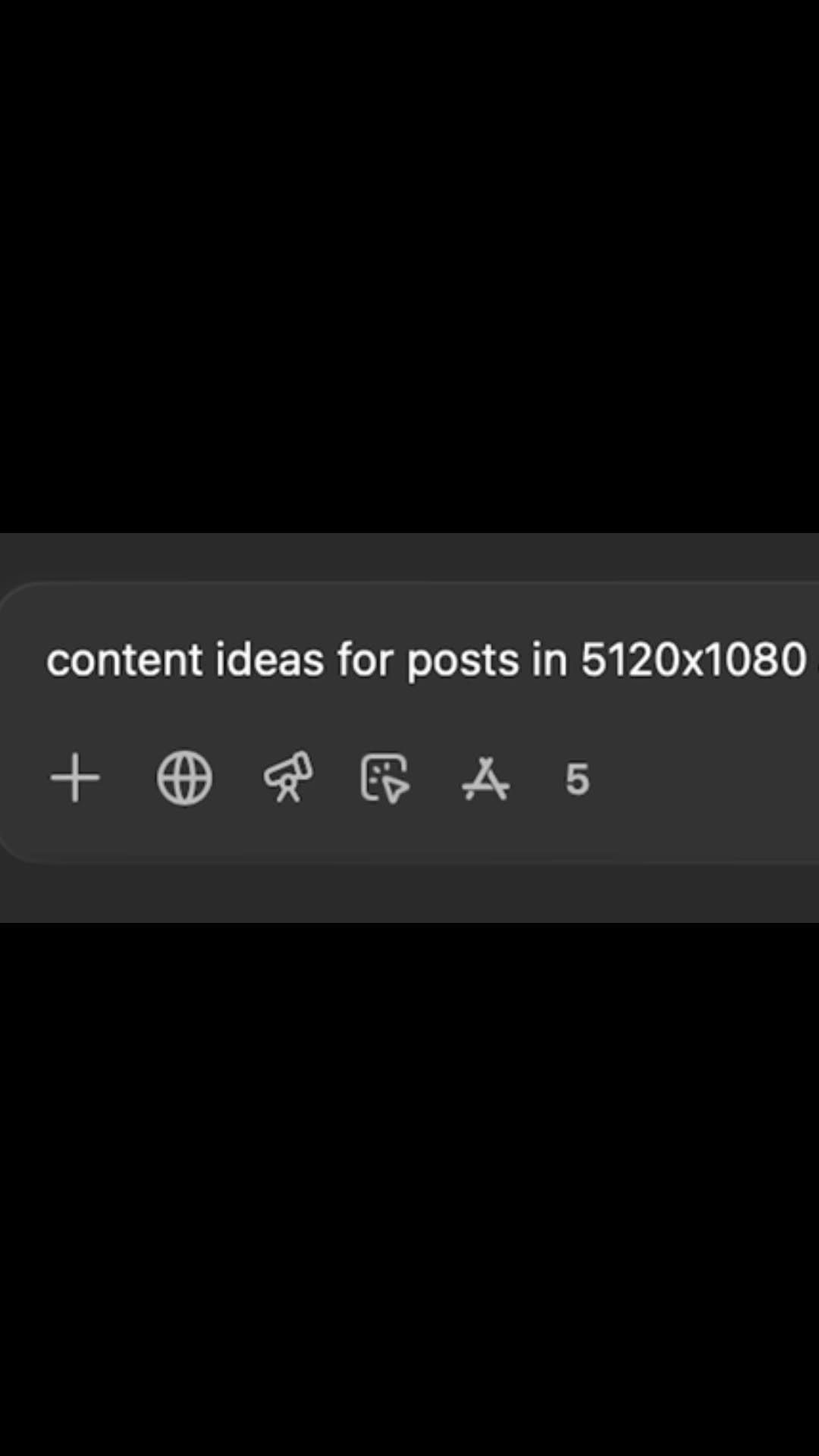Click the text "5120x1080" in the prompt
819x1456 pixels.
(x=693, y=659)
